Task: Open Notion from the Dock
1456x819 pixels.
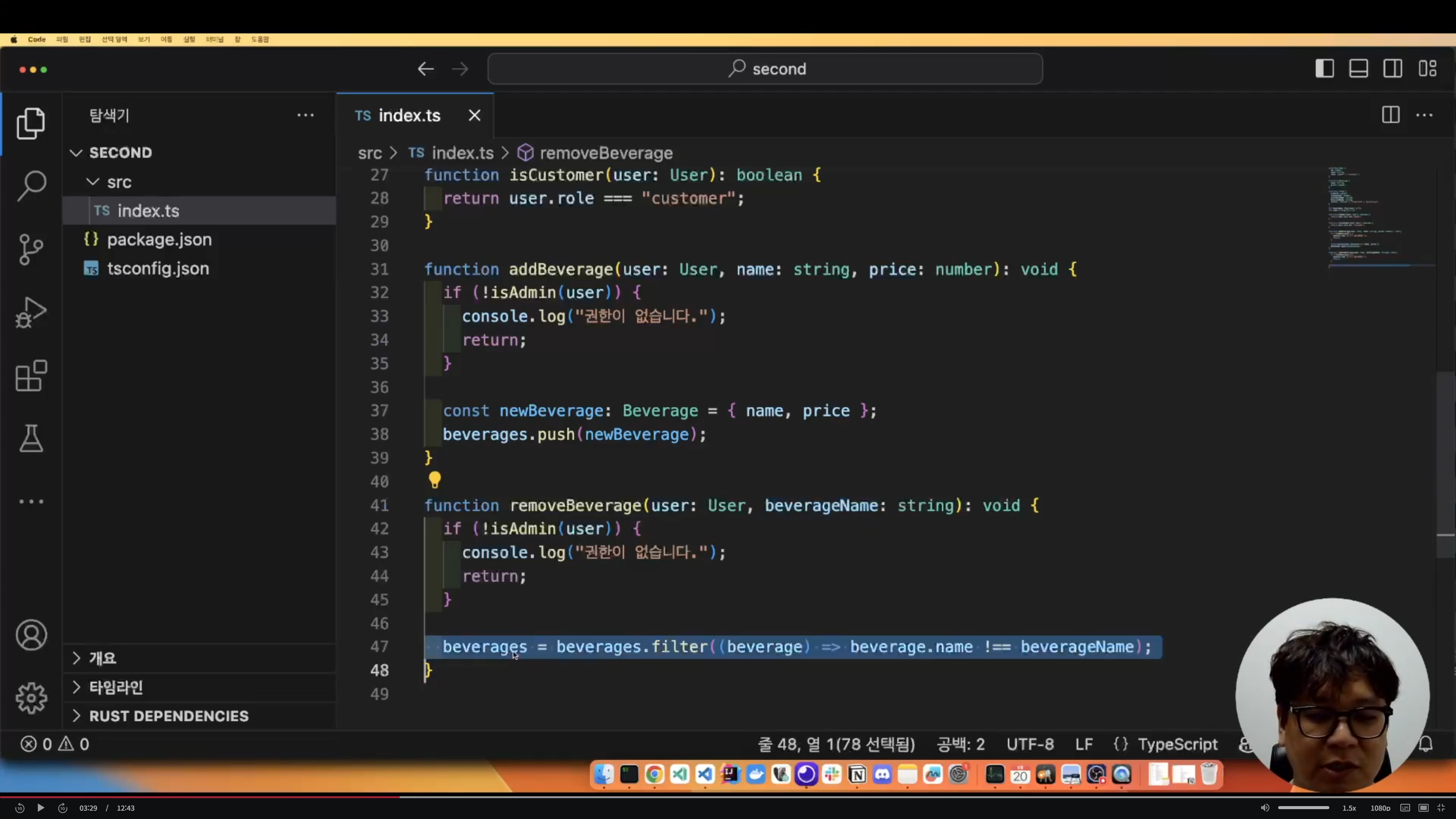Action: (857, 774)
